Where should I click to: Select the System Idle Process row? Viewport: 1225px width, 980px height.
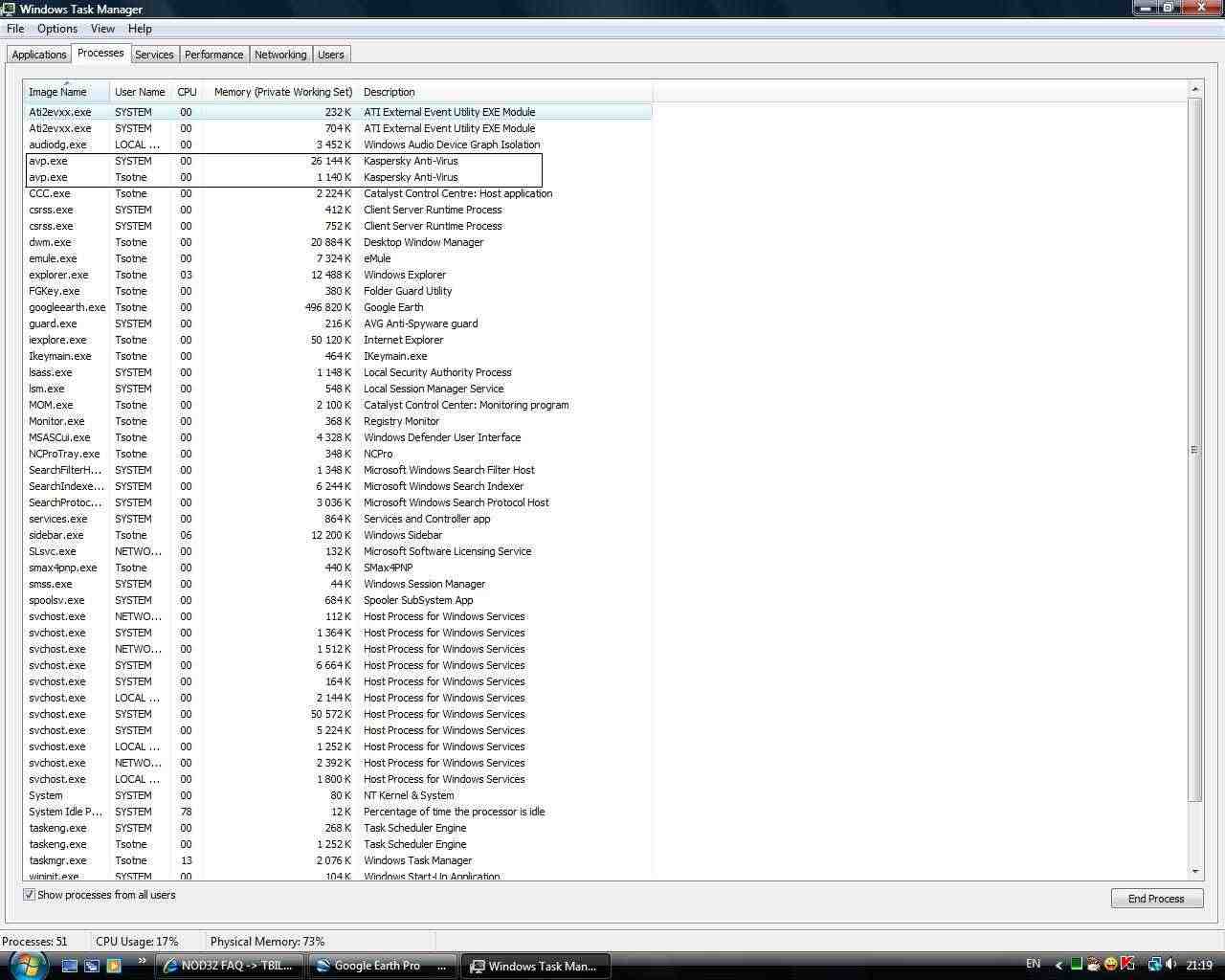pyautogui.click(x=338, y=812)
